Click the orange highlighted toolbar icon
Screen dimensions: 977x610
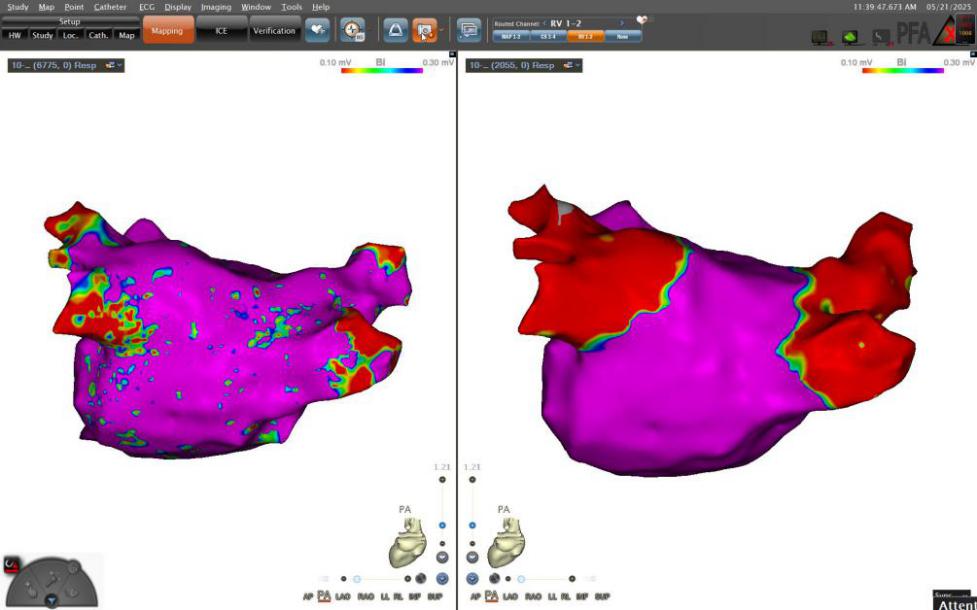pos(424,31)
